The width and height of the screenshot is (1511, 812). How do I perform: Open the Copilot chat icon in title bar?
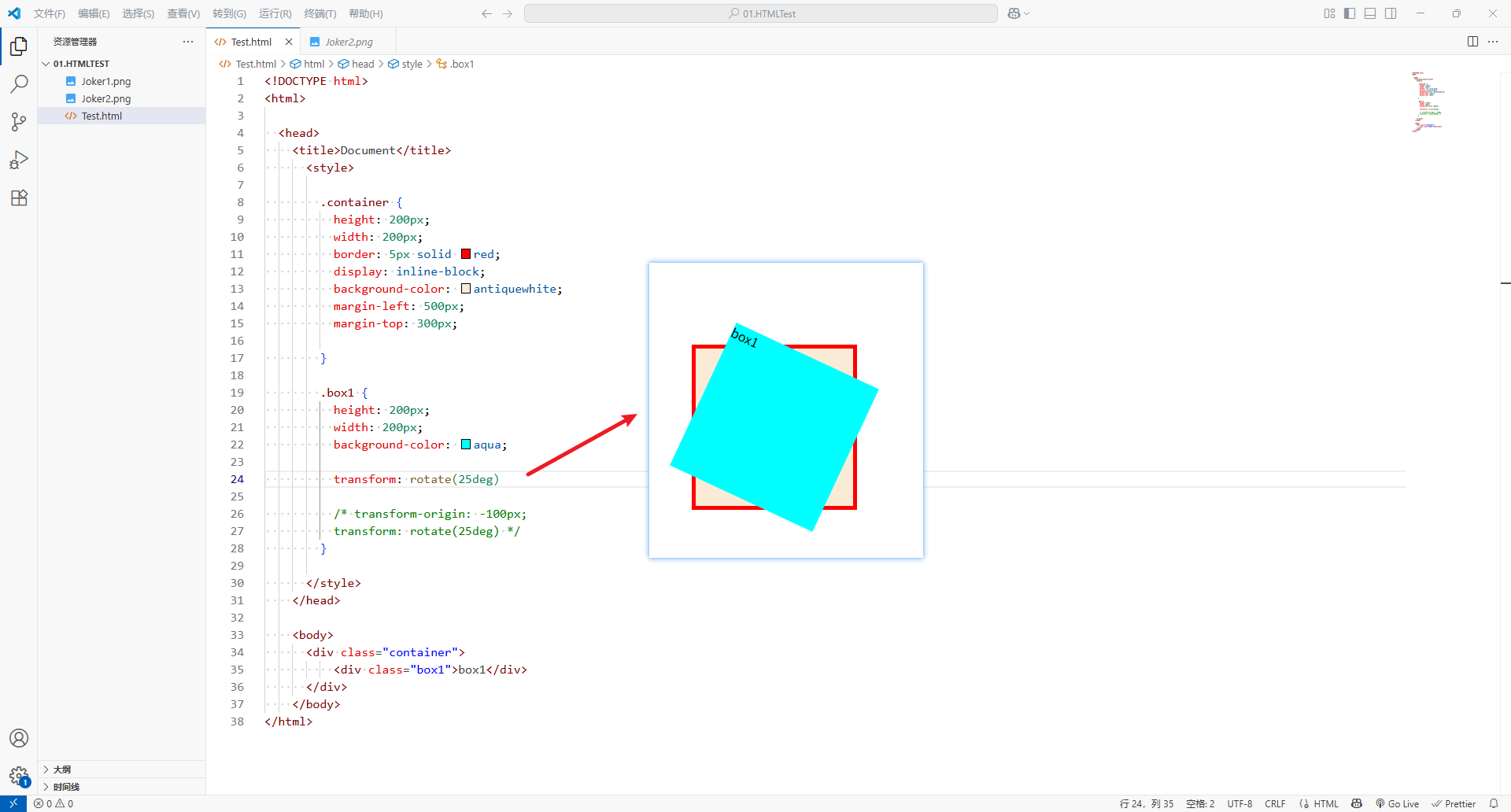tap(1014, 13)
